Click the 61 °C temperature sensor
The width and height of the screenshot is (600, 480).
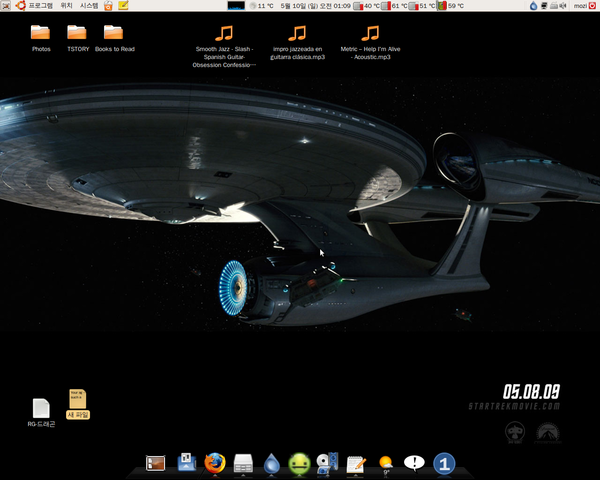395,6
